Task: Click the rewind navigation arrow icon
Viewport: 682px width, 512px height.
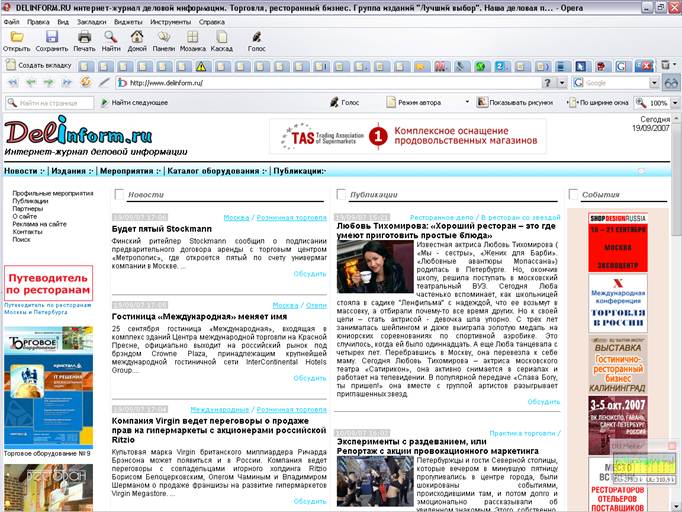Action: click(x=13, y=82)
